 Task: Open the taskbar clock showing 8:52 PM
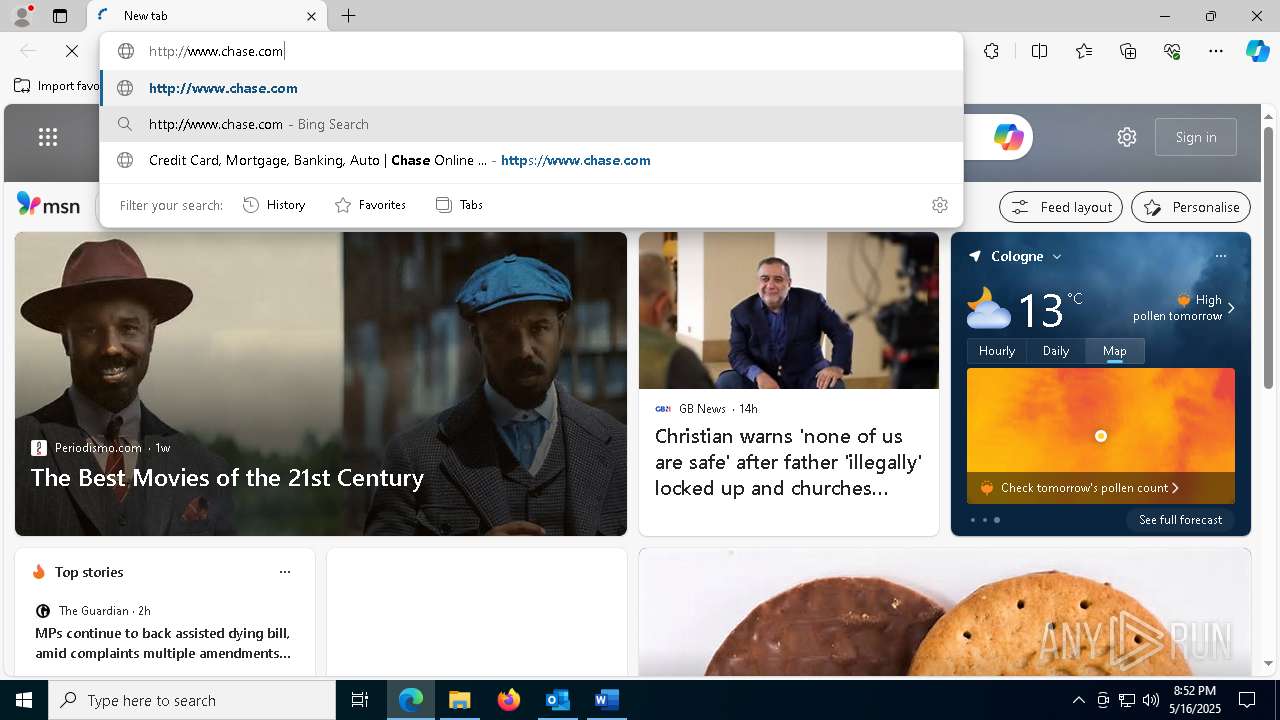(x=1194, y=700)
